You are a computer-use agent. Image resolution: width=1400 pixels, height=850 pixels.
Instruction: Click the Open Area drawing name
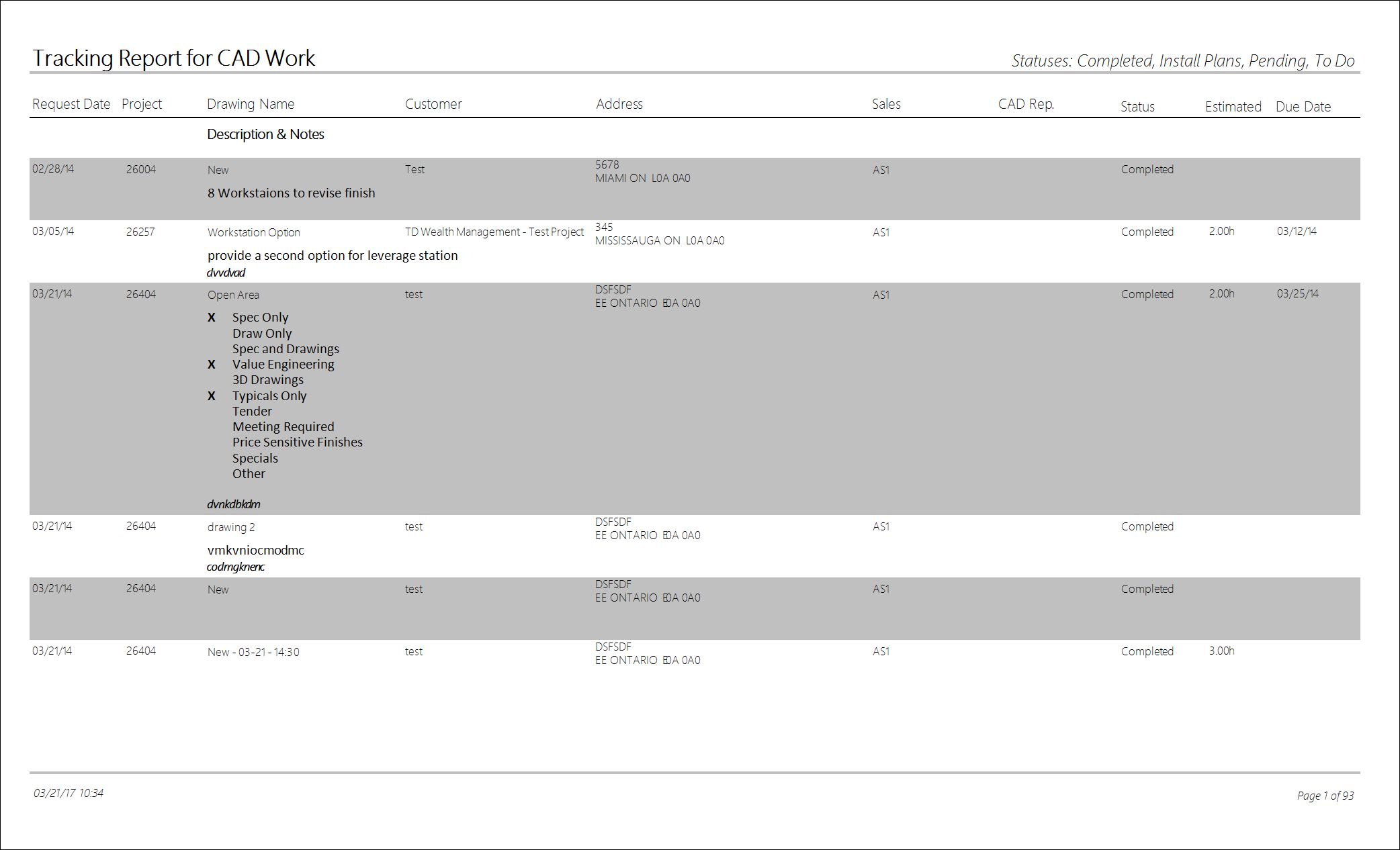(233, 295)
